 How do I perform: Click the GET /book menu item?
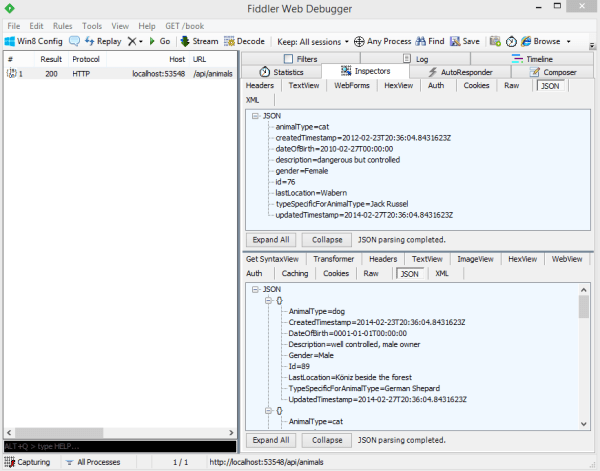pyautogui.click(x=184, y=26)
